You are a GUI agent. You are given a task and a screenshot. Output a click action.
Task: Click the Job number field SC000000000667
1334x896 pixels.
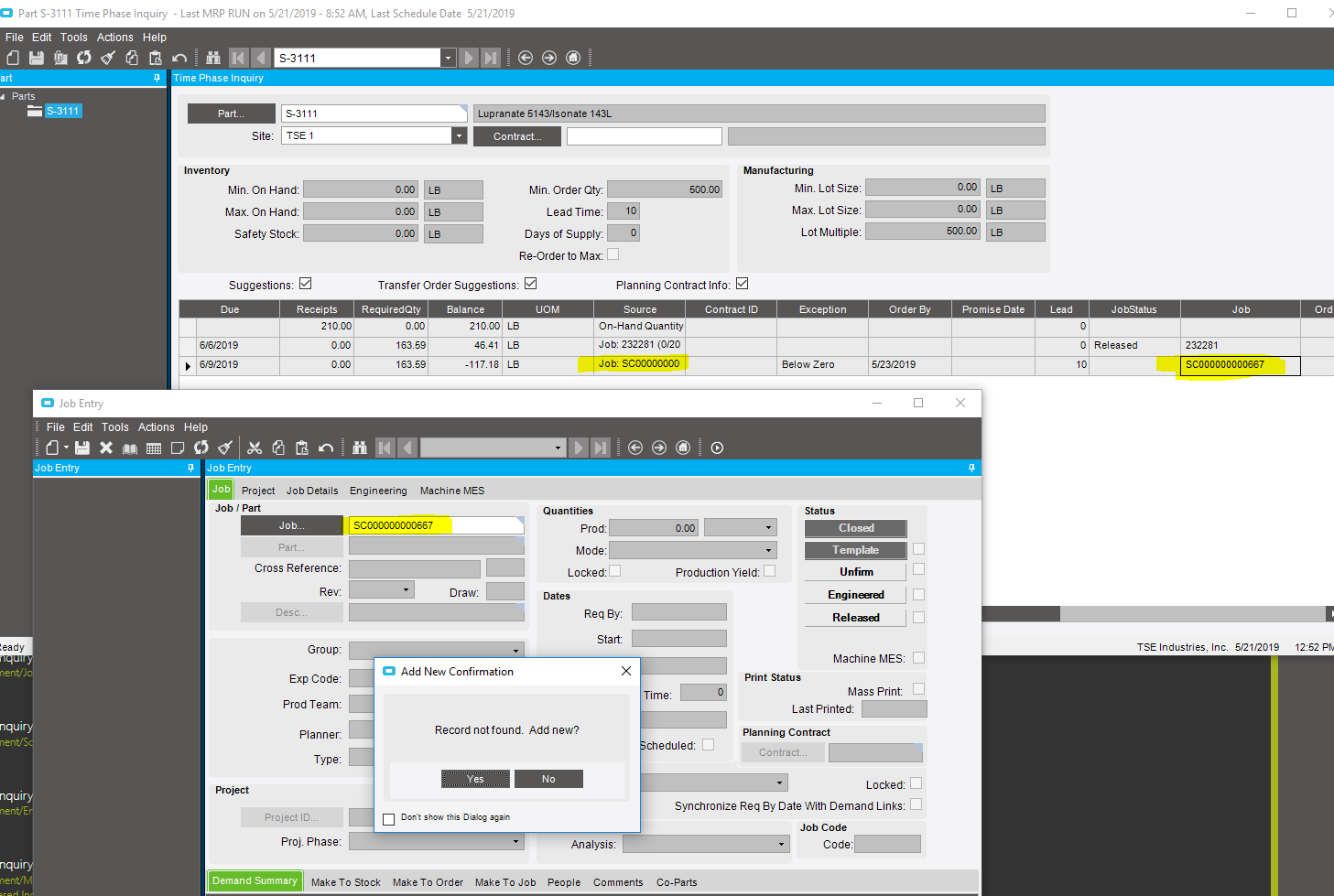pos(436,525)
